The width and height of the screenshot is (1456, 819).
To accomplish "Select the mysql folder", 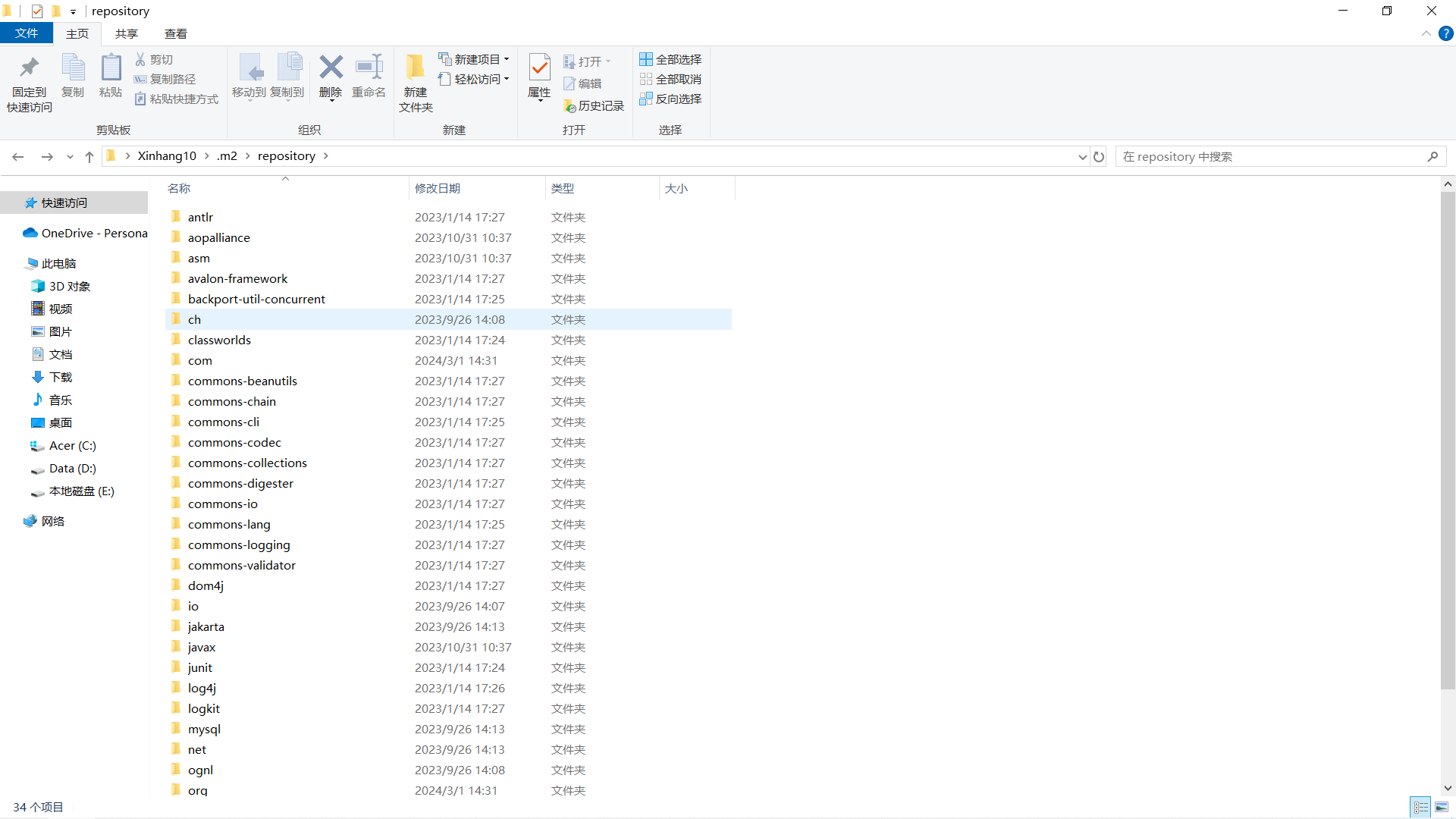I will [x=448, y=729].
